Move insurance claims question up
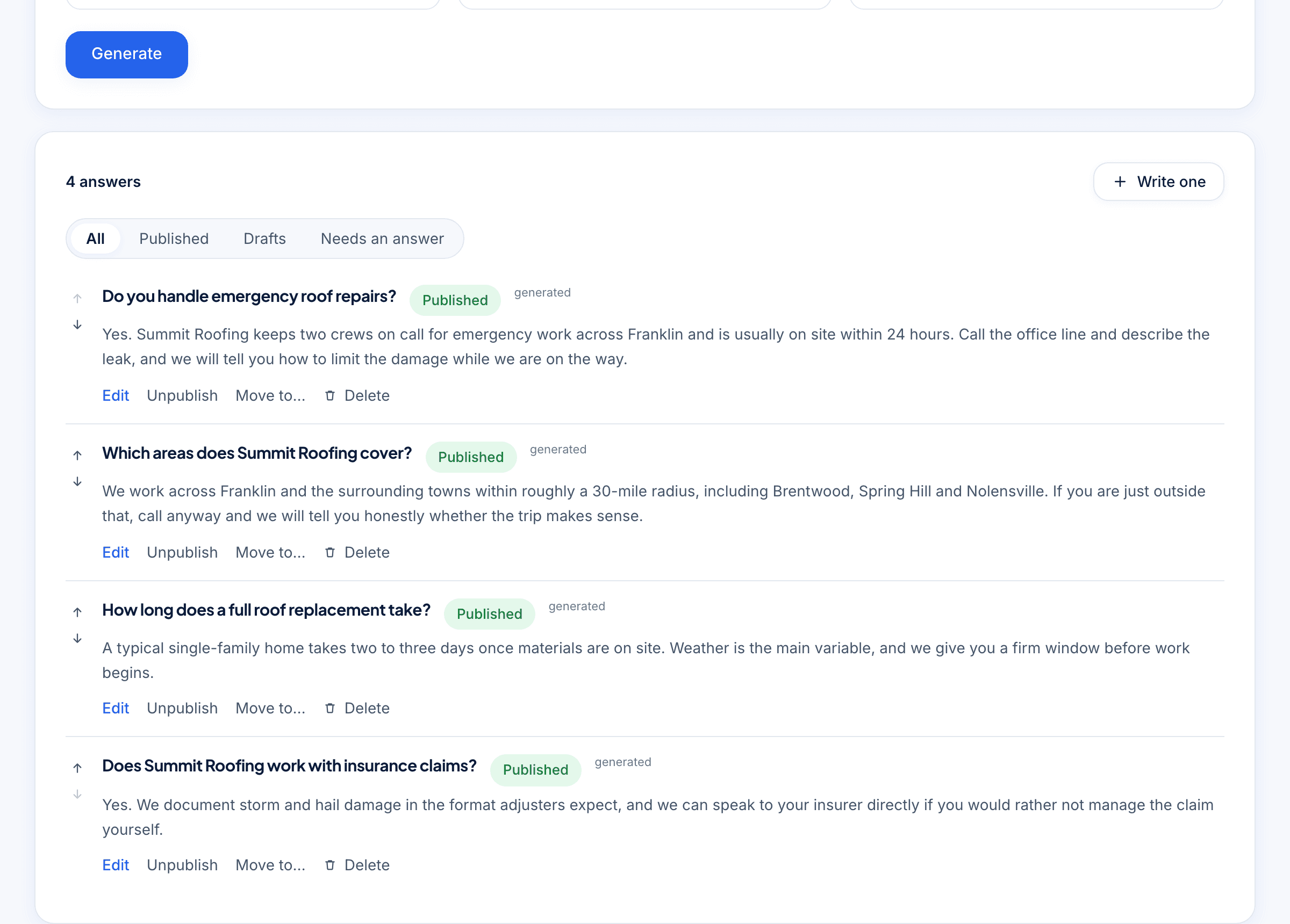1290x924 pixels. point(77,768)
